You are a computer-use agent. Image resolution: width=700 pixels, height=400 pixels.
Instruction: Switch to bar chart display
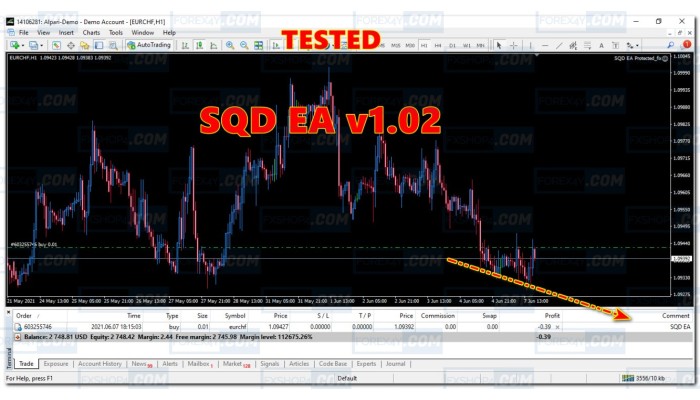click(185, 45)
